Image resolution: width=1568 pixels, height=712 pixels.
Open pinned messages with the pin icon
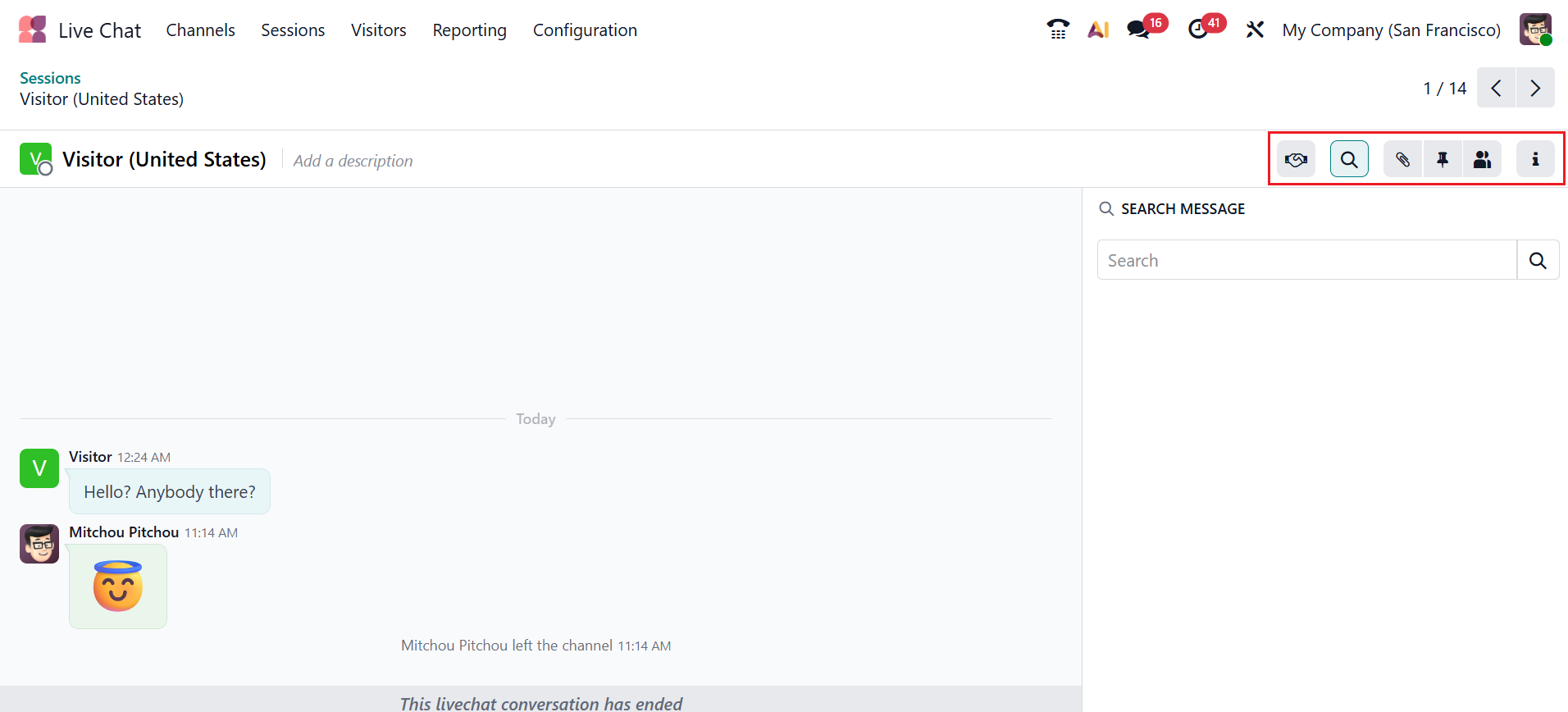[1443, 159]
